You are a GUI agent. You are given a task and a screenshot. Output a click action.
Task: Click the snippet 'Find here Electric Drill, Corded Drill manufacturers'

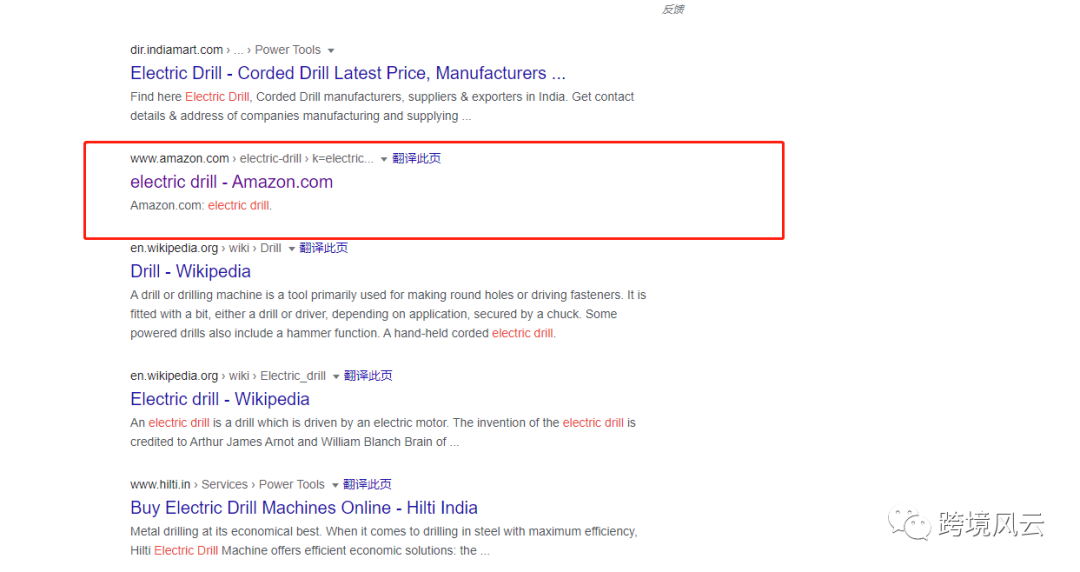[382, 106]
